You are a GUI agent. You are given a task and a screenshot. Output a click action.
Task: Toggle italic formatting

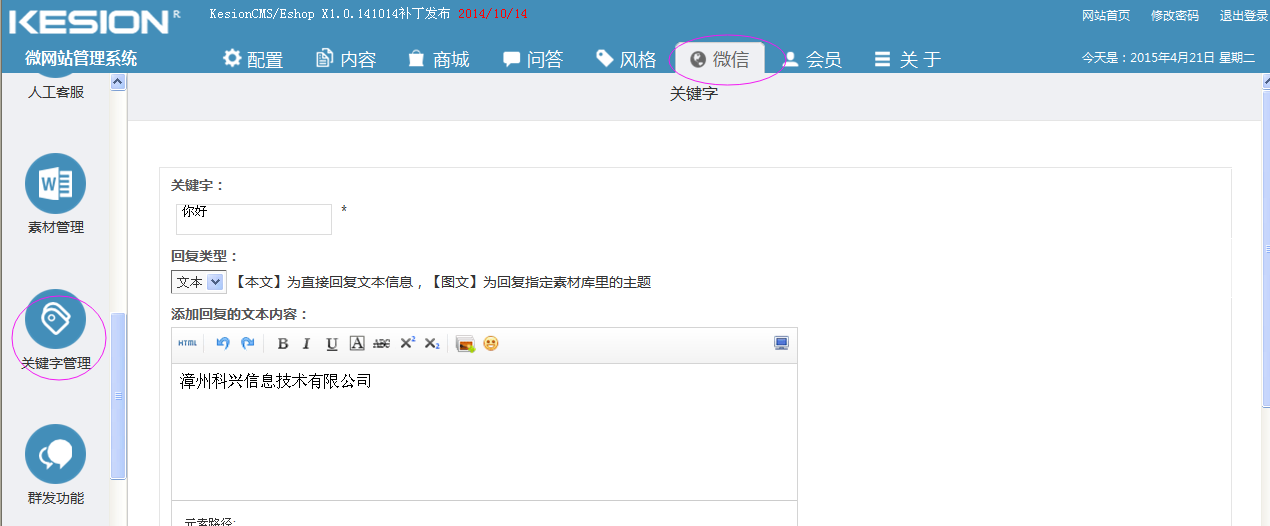pyautogui.click(x=307, y=344)
